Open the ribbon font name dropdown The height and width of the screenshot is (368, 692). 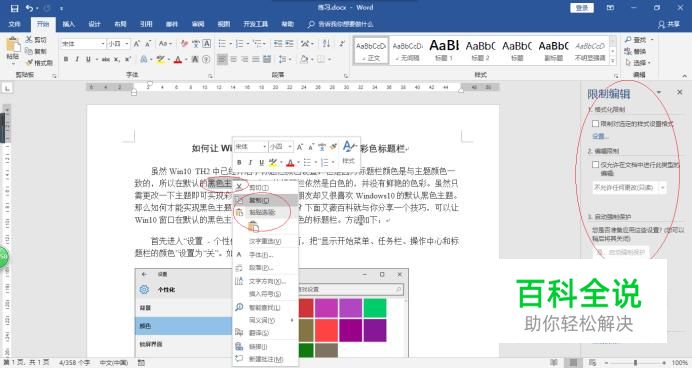[102, 44]
